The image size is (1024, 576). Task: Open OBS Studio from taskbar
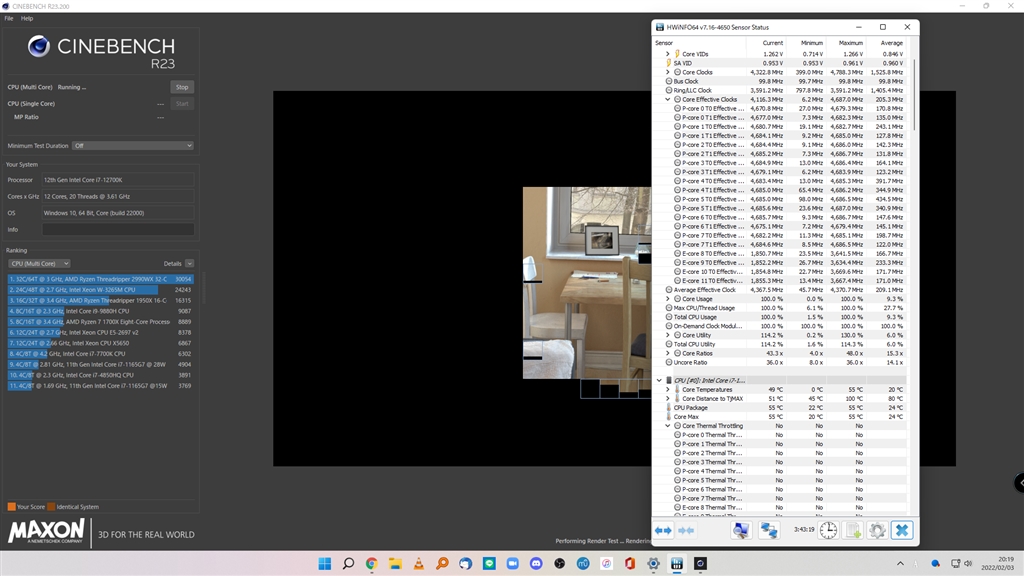click(560, 564)
